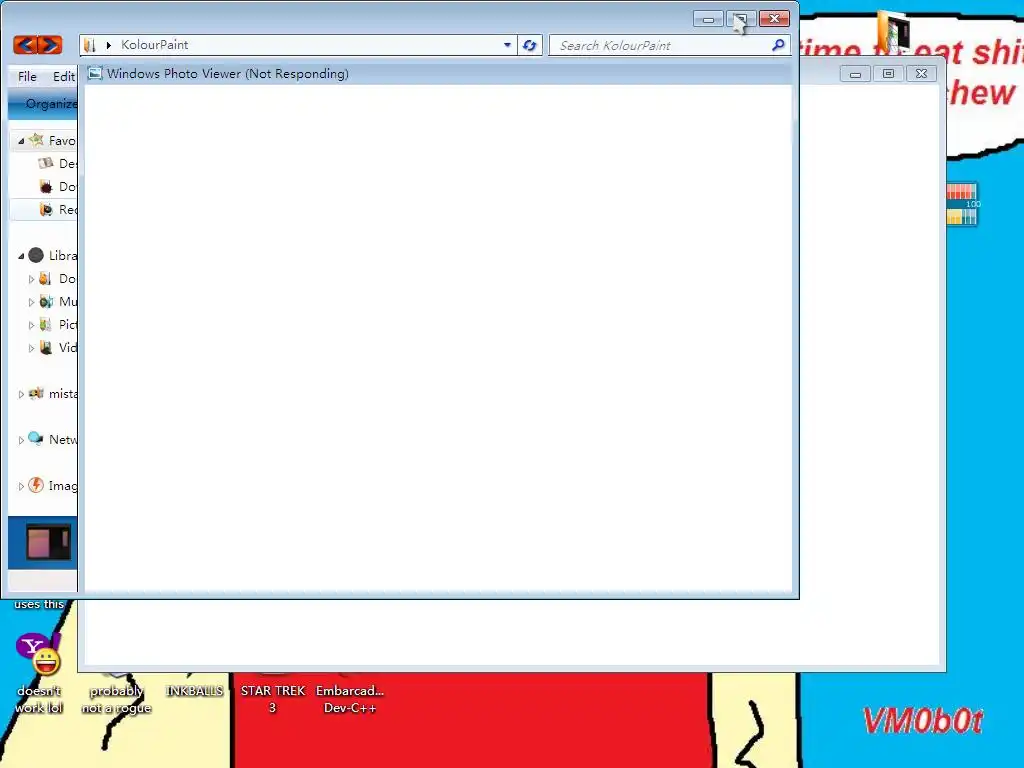This screenshot has width=1024, height=768.
Task: Close the not responding Photo Viewer
Action: pos(921,74)
